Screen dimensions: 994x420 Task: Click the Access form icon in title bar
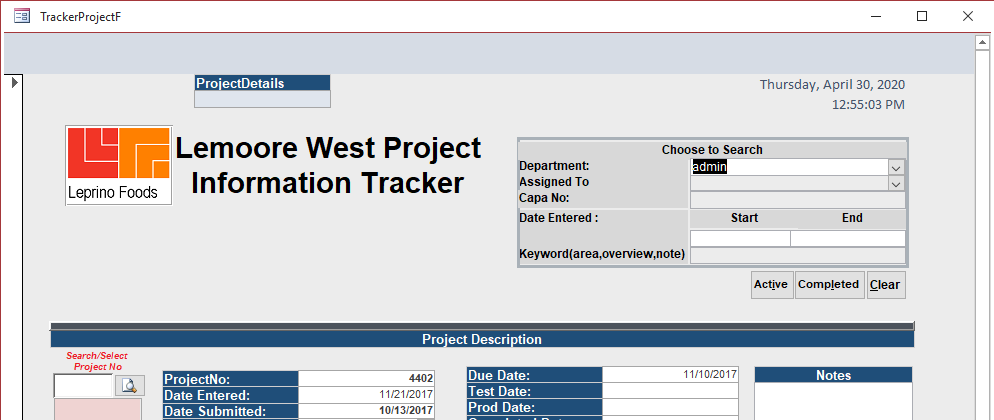point(22,16)
